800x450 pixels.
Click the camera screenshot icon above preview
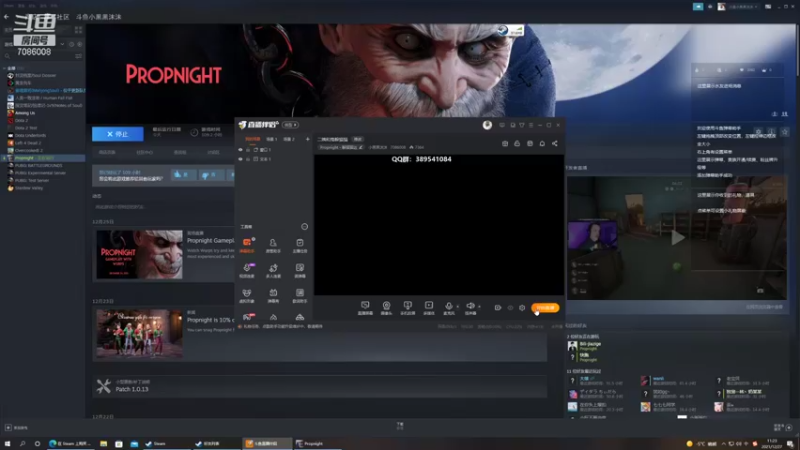(x=505, y=144)
